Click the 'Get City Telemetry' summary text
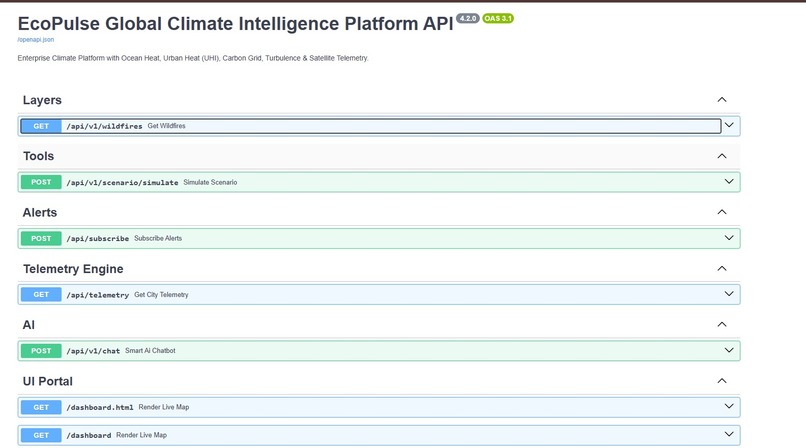The height and width of the screenshot is (448, 806). (161, 295)
